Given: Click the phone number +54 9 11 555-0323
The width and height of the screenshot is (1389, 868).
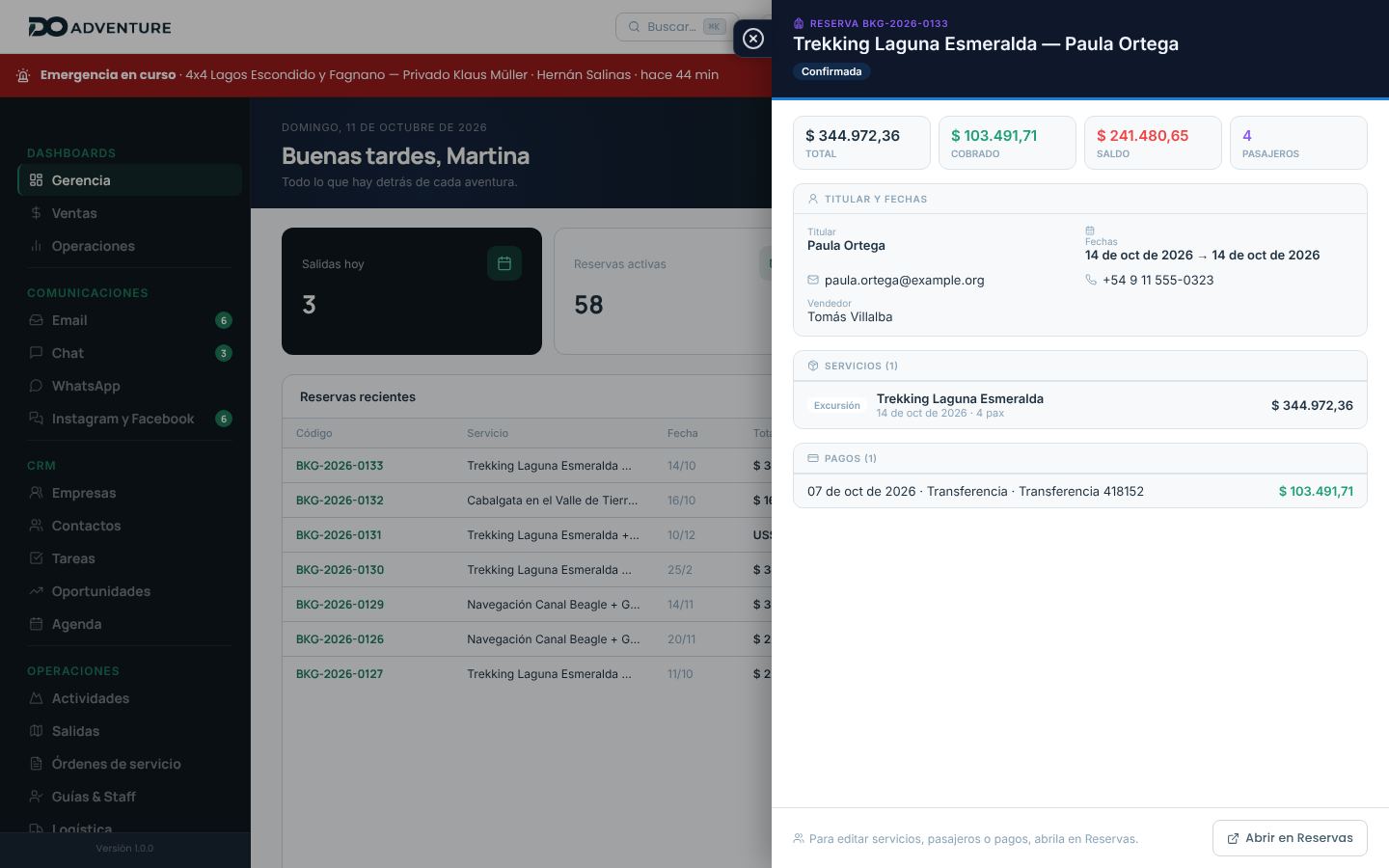Looking at the screenshot, I should 1157,281.
